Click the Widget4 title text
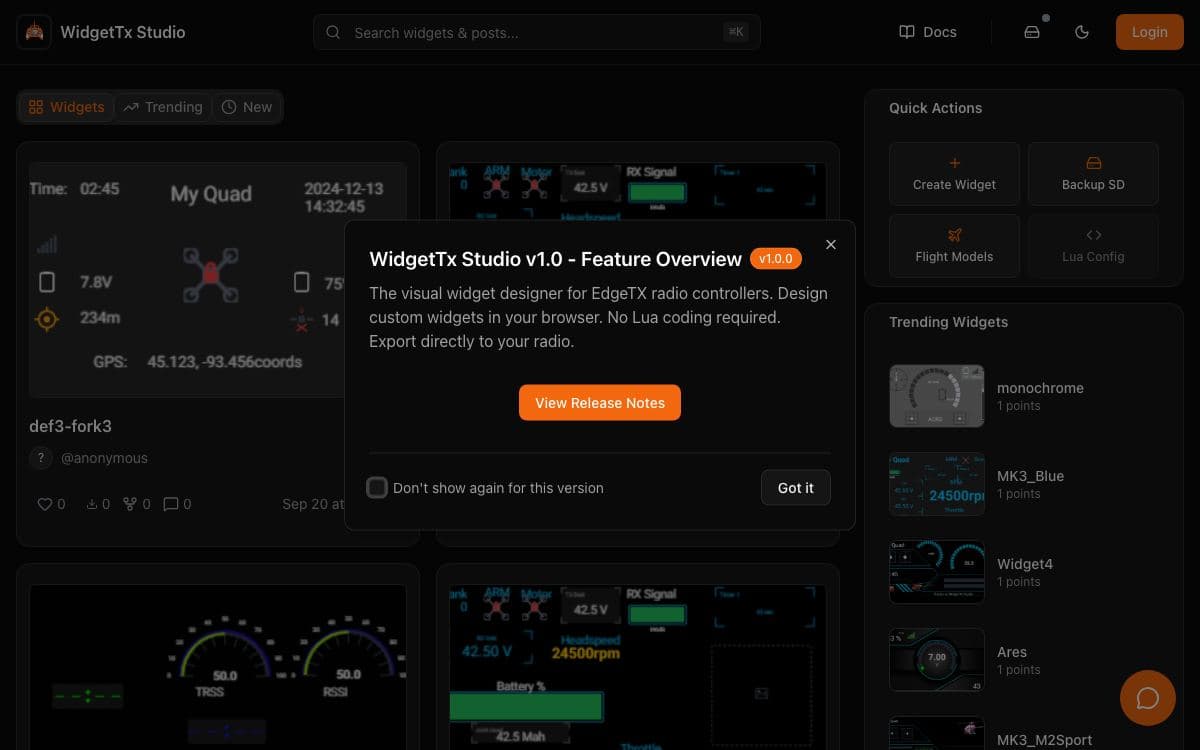This screenshot has height=750, width=1200. pos(1025,564)
